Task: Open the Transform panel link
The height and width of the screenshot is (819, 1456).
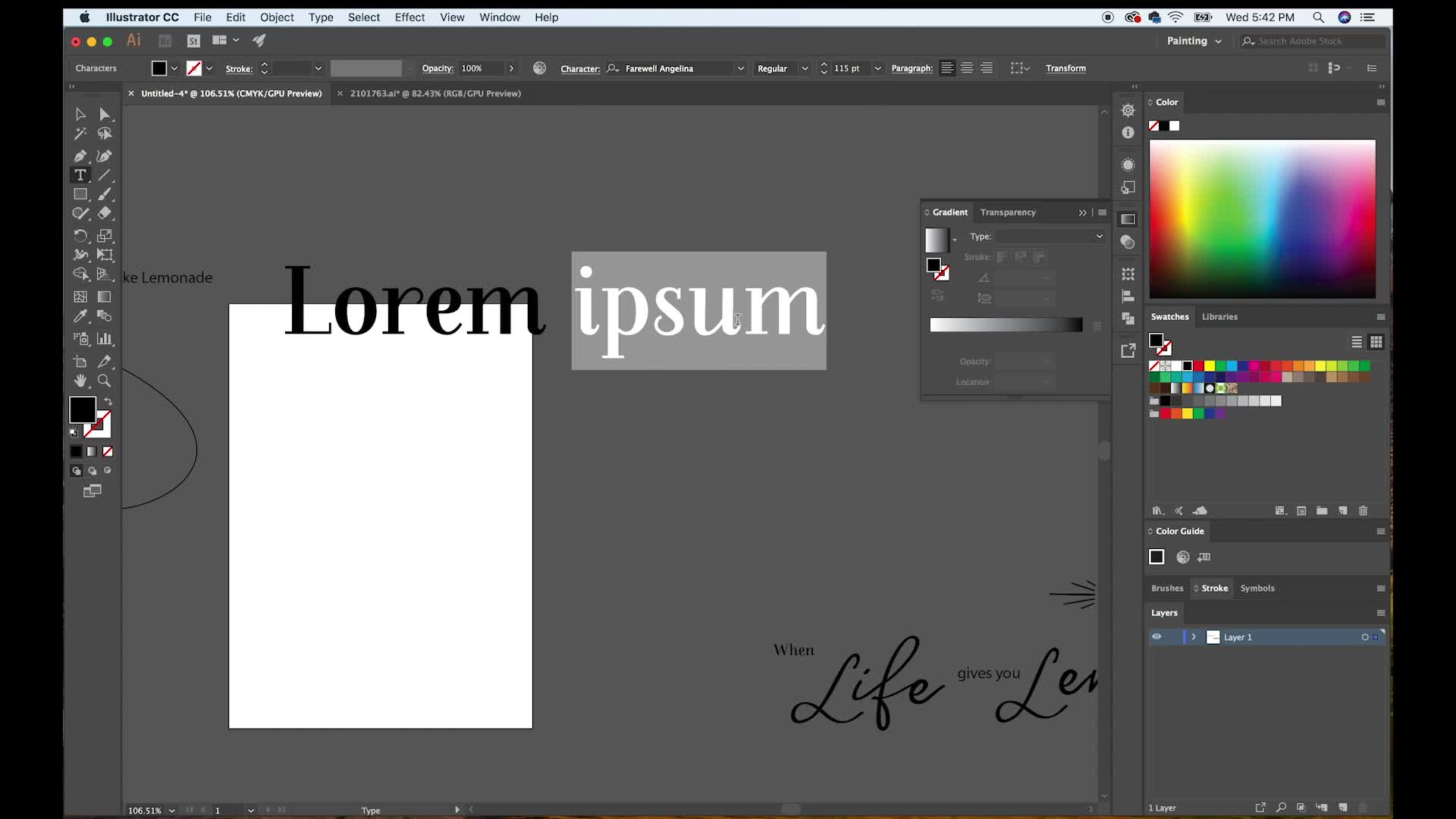Action: (1065, 68)
